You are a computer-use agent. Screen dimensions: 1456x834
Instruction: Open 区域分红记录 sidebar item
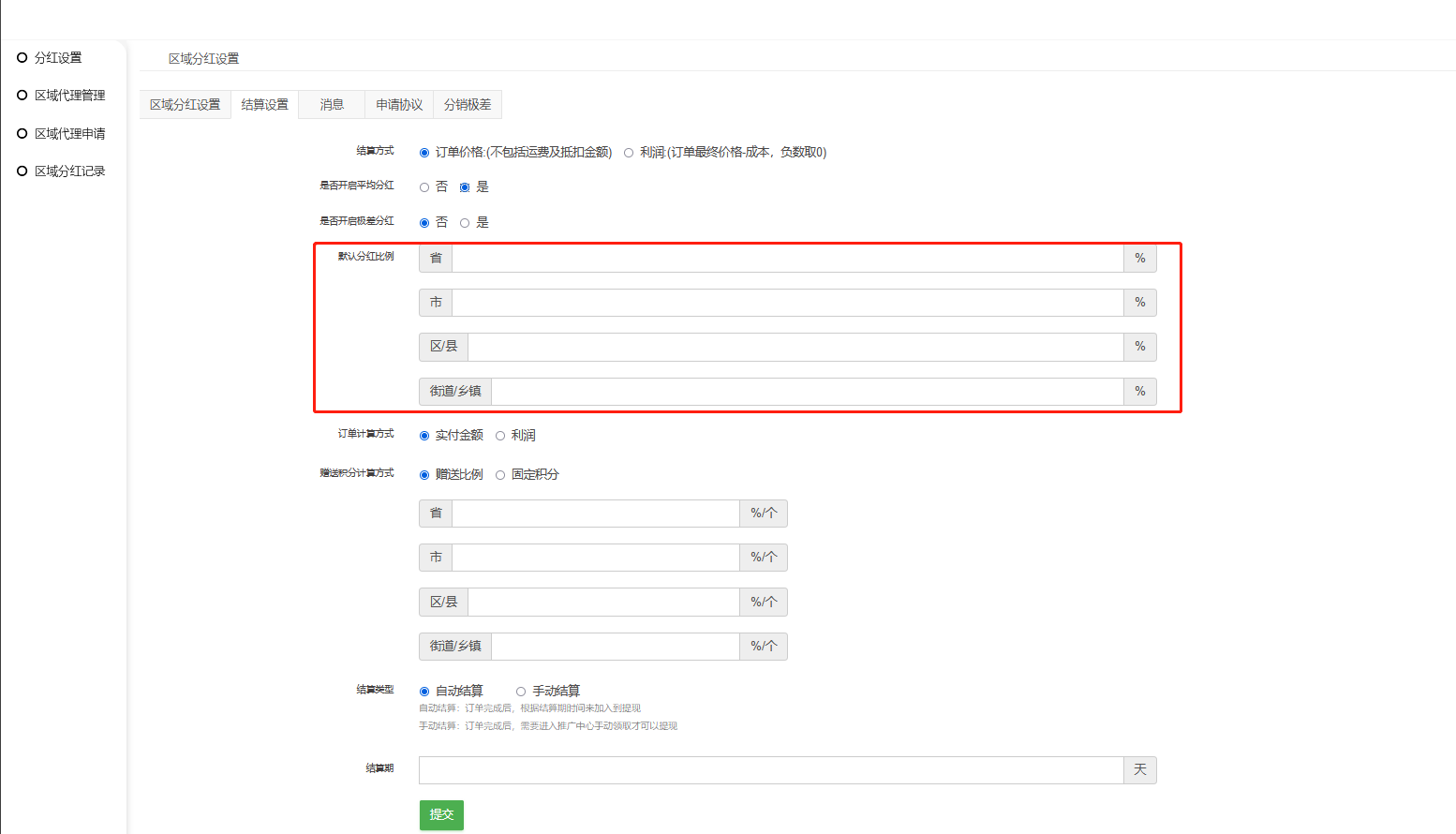(69, 171)
